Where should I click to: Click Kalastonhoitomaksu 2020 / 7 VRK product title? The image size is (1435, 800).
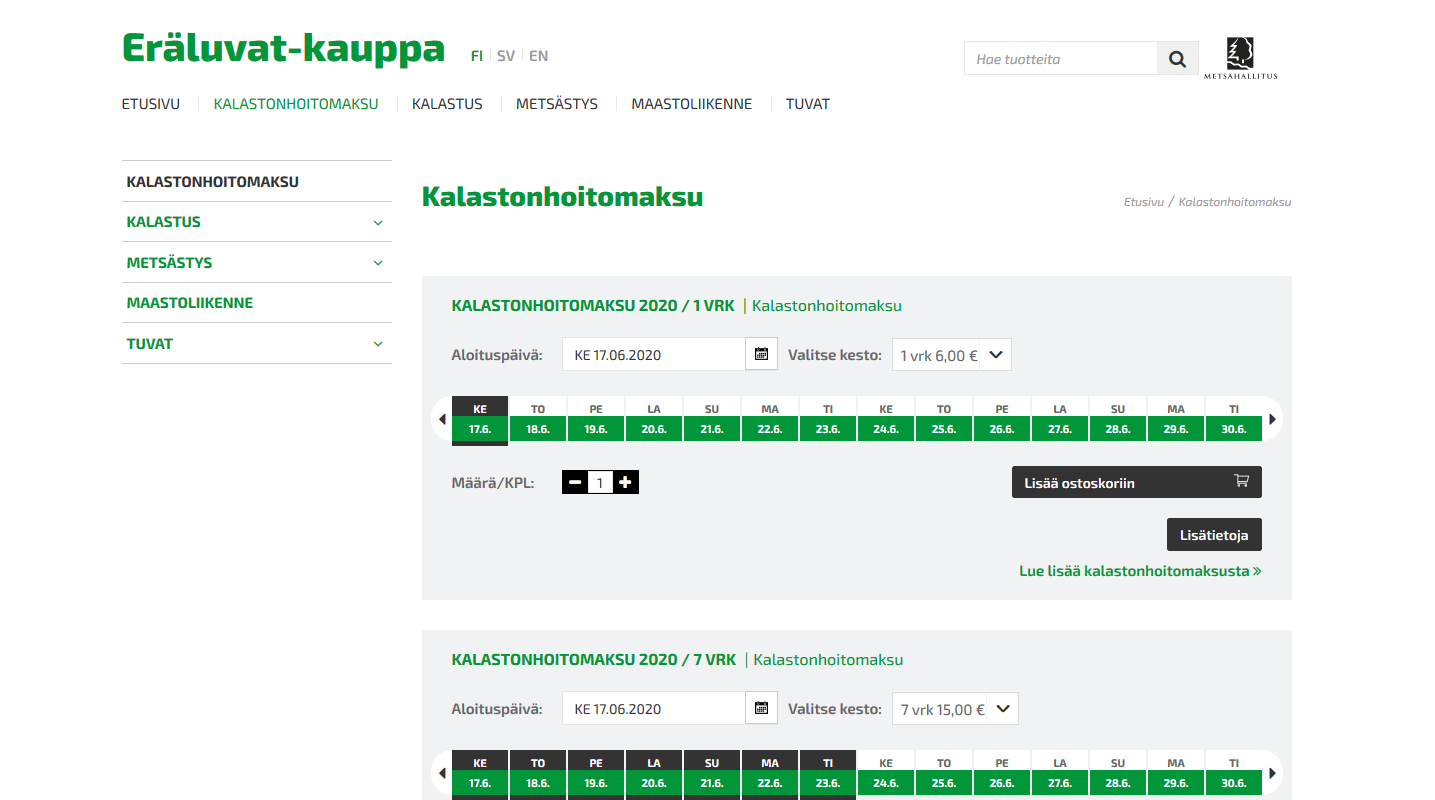[594, 660]
